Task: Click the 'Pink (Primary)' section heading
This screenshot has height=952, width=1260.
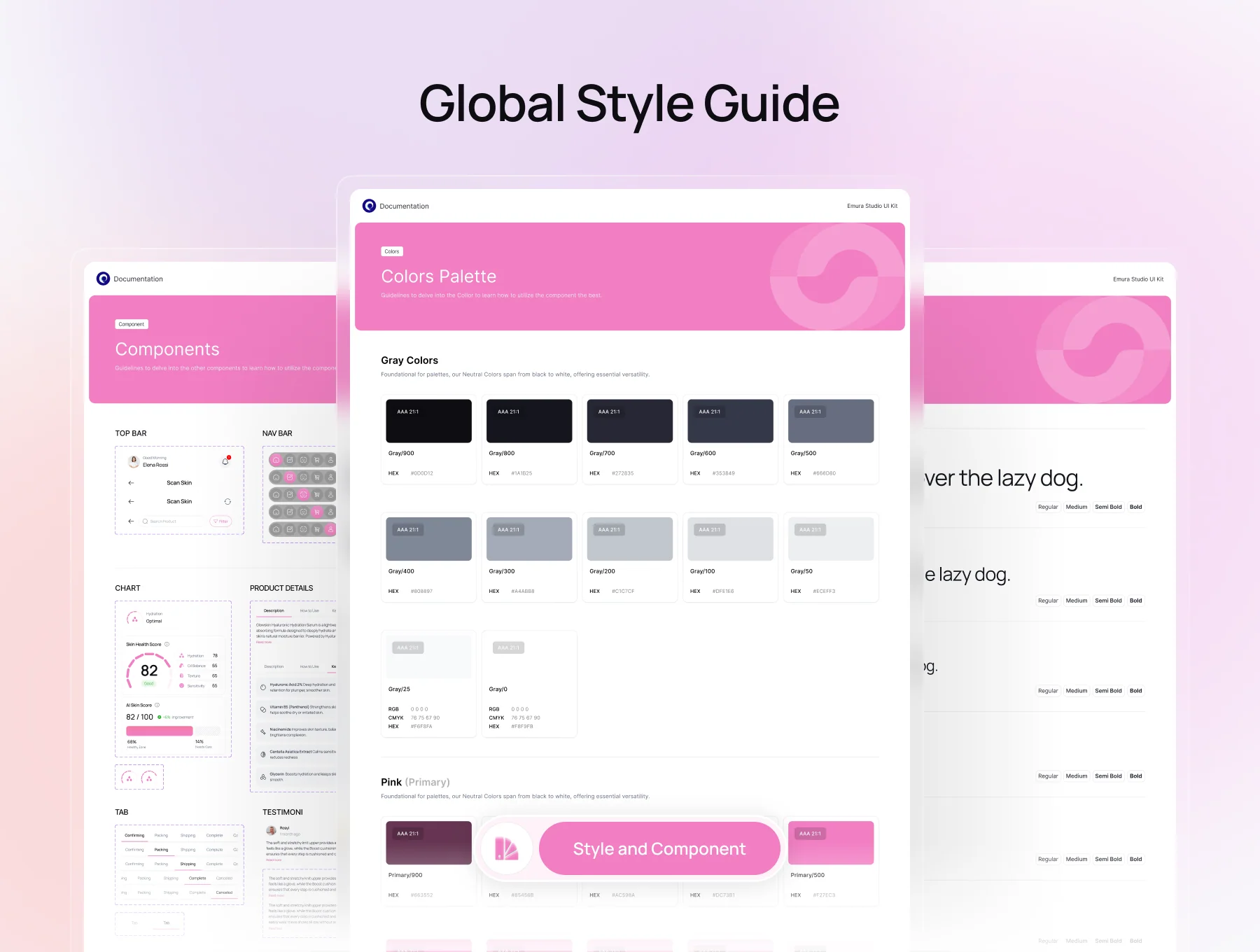Action: [x=416, y=782]
